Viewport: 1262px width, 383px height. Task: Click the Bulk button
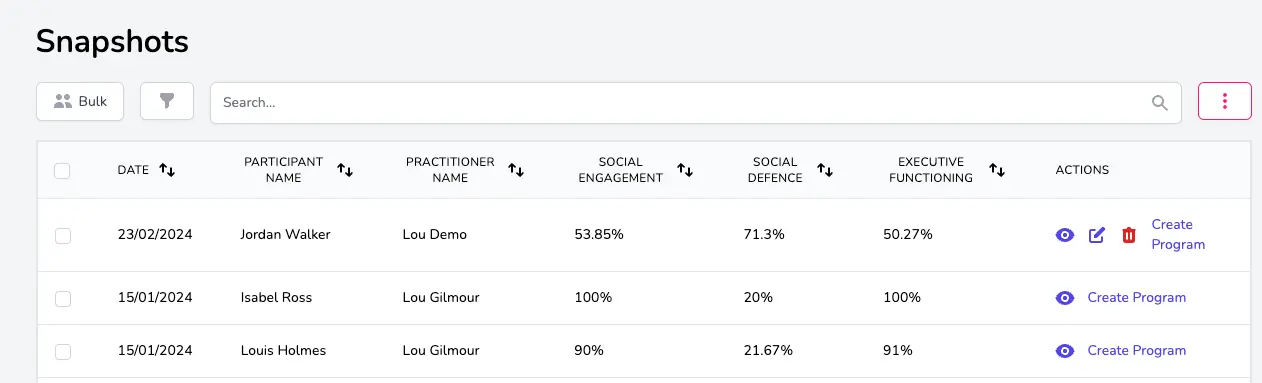[80, 101]
